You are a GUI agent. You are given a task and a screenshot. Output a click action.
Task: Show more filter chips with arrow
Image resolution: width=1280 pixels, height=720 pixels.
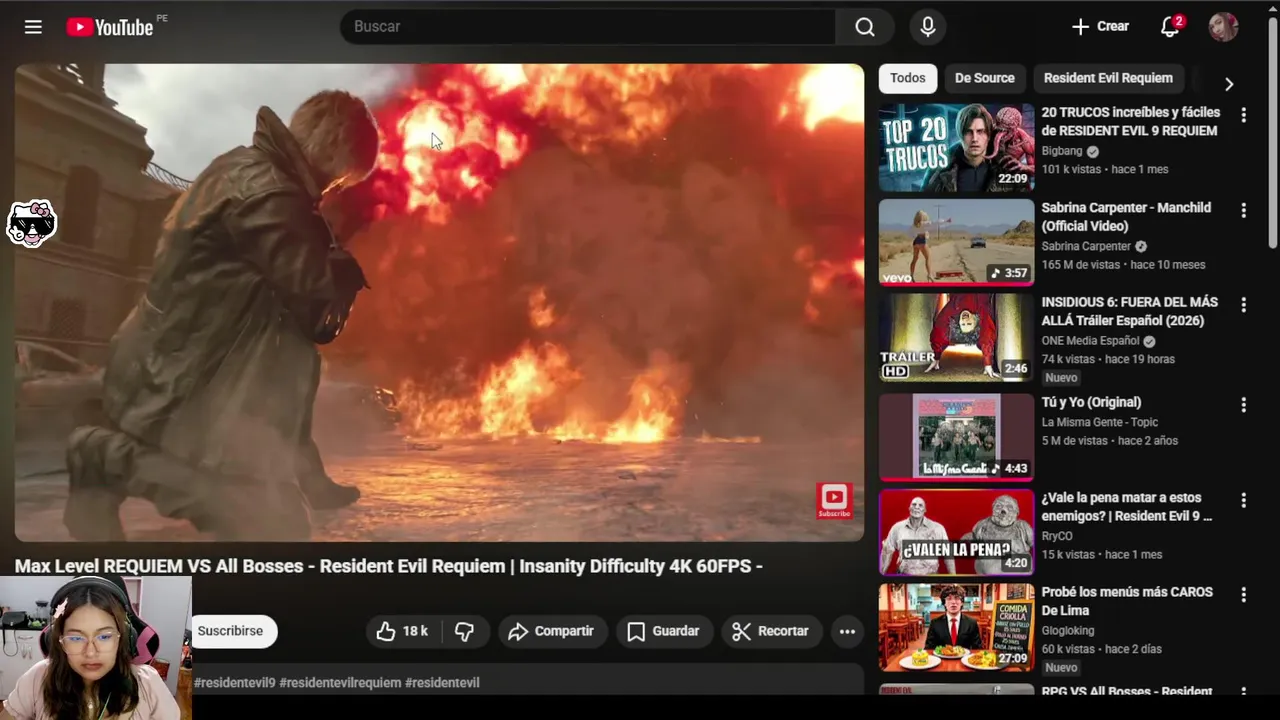tap(1229, 84)
